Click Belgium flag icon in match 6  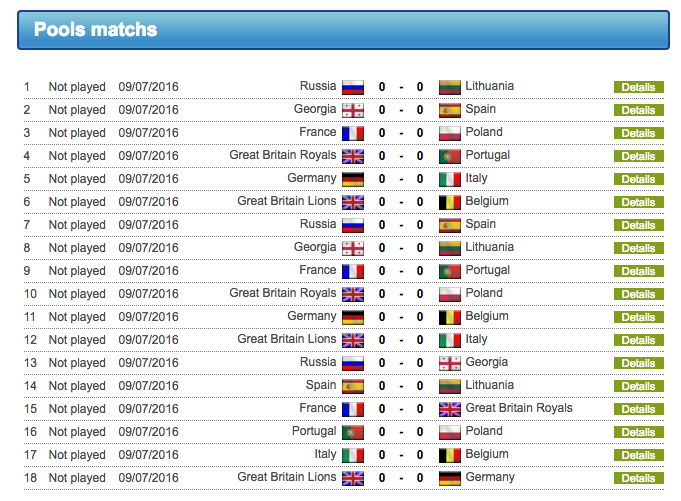pyautogui.click(x=450, y=202)
